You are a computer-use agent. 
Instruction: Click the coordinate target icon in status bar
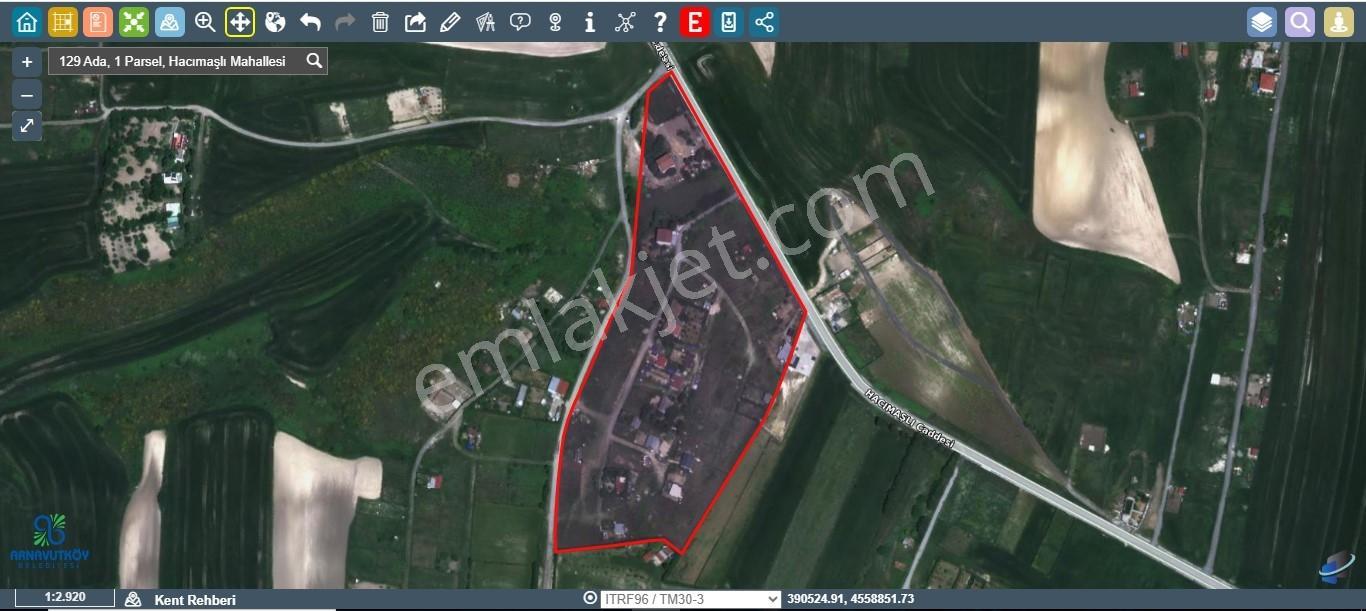(590, 598)
